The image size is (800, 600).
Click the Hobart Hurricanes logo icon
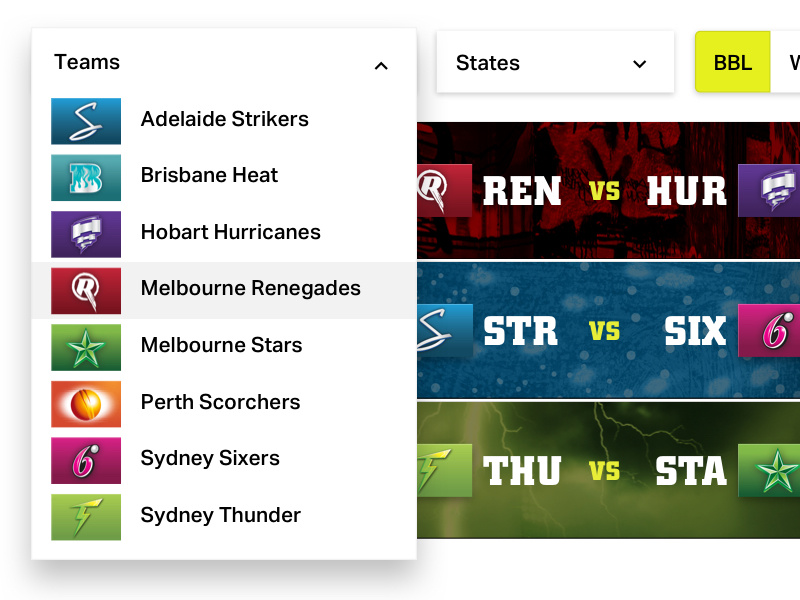tap(86, 232)
